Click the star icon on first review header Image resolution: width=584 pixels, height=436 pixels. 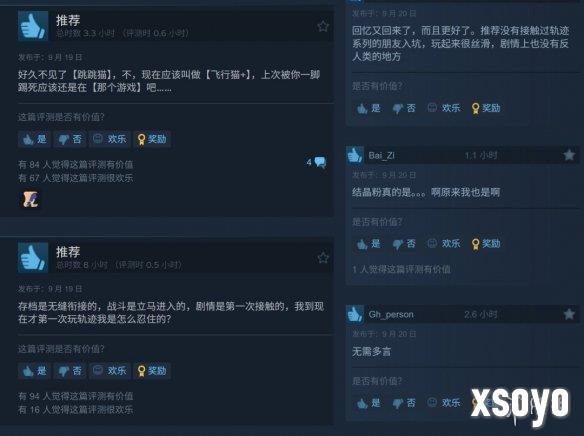point(323,26)
